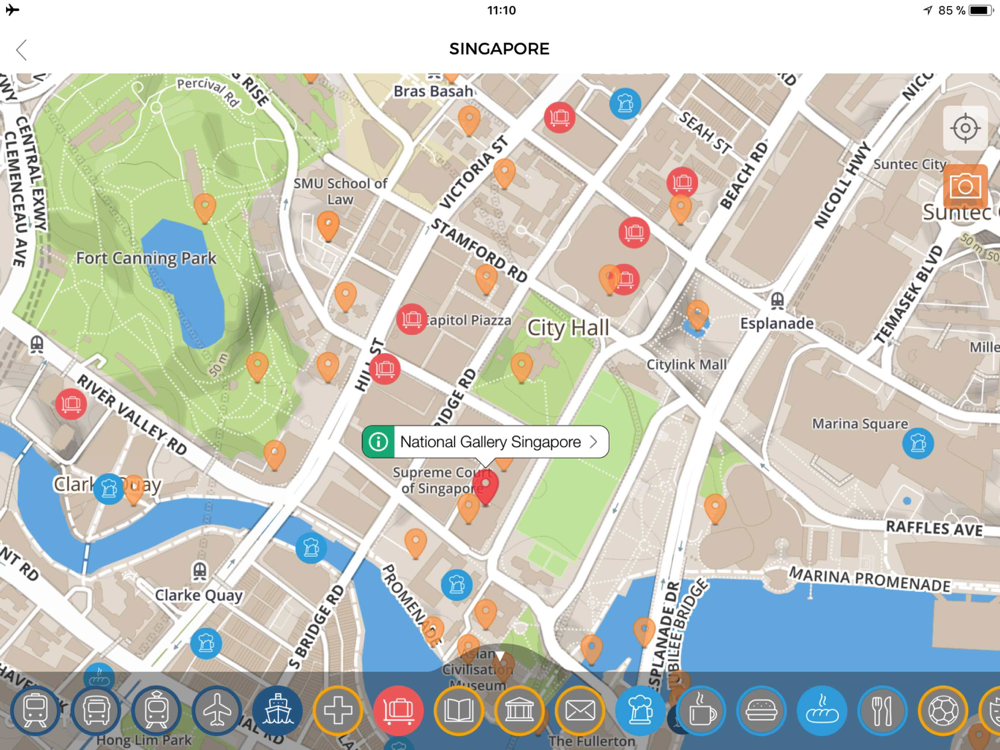Tap The Fullerton label
The width and height of the screenshot is (1000, 750).
tap(592, 741)
